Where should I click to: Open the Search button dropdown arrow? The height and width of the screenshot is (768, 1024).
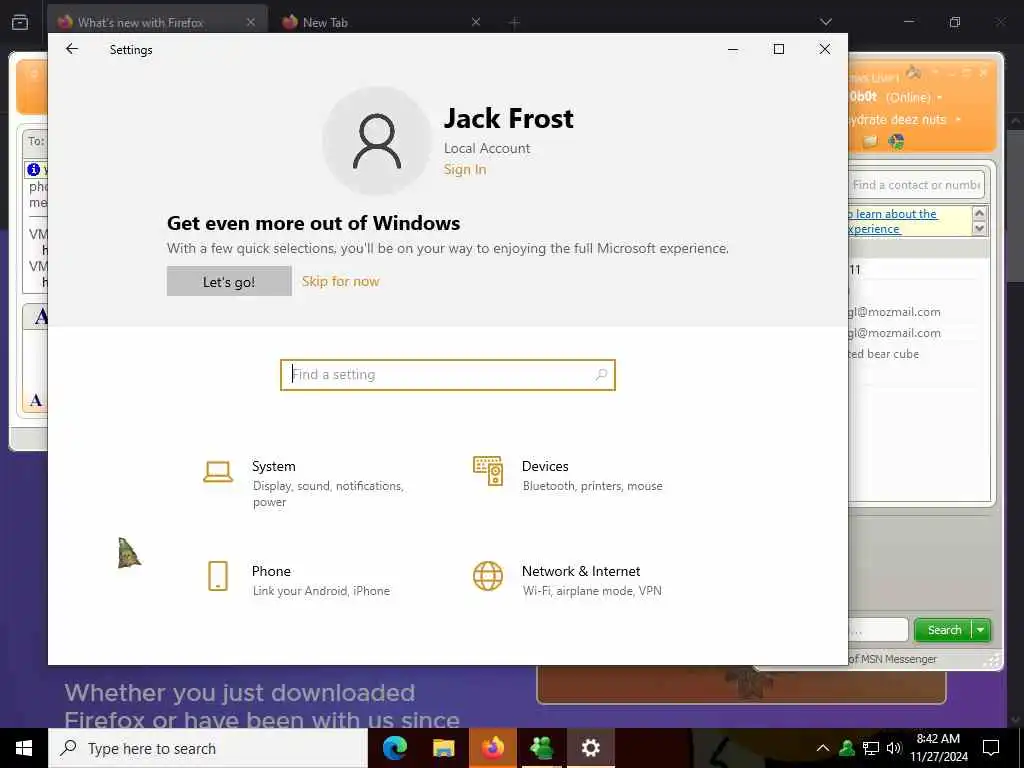click(981, 630)
